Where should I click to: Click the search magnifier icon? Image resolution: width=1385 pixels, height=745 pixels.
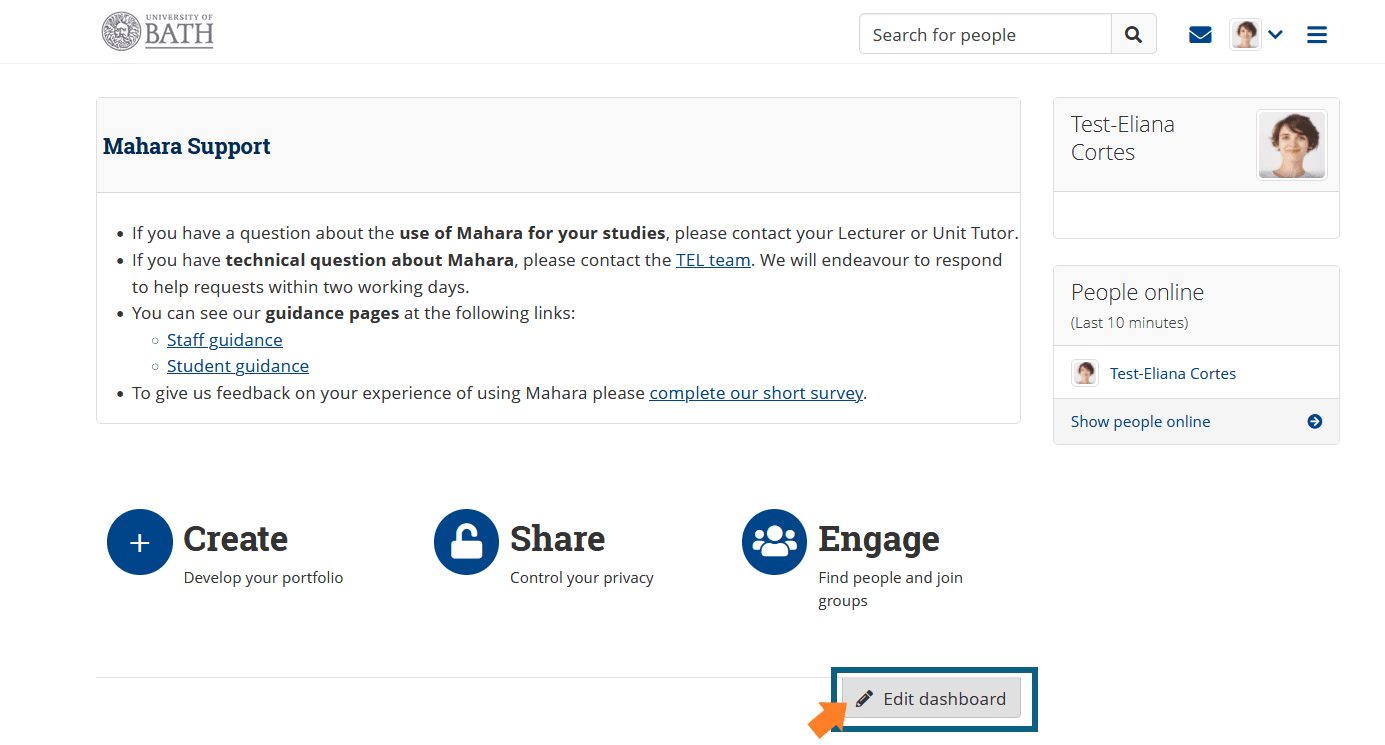pos(1133,33)
